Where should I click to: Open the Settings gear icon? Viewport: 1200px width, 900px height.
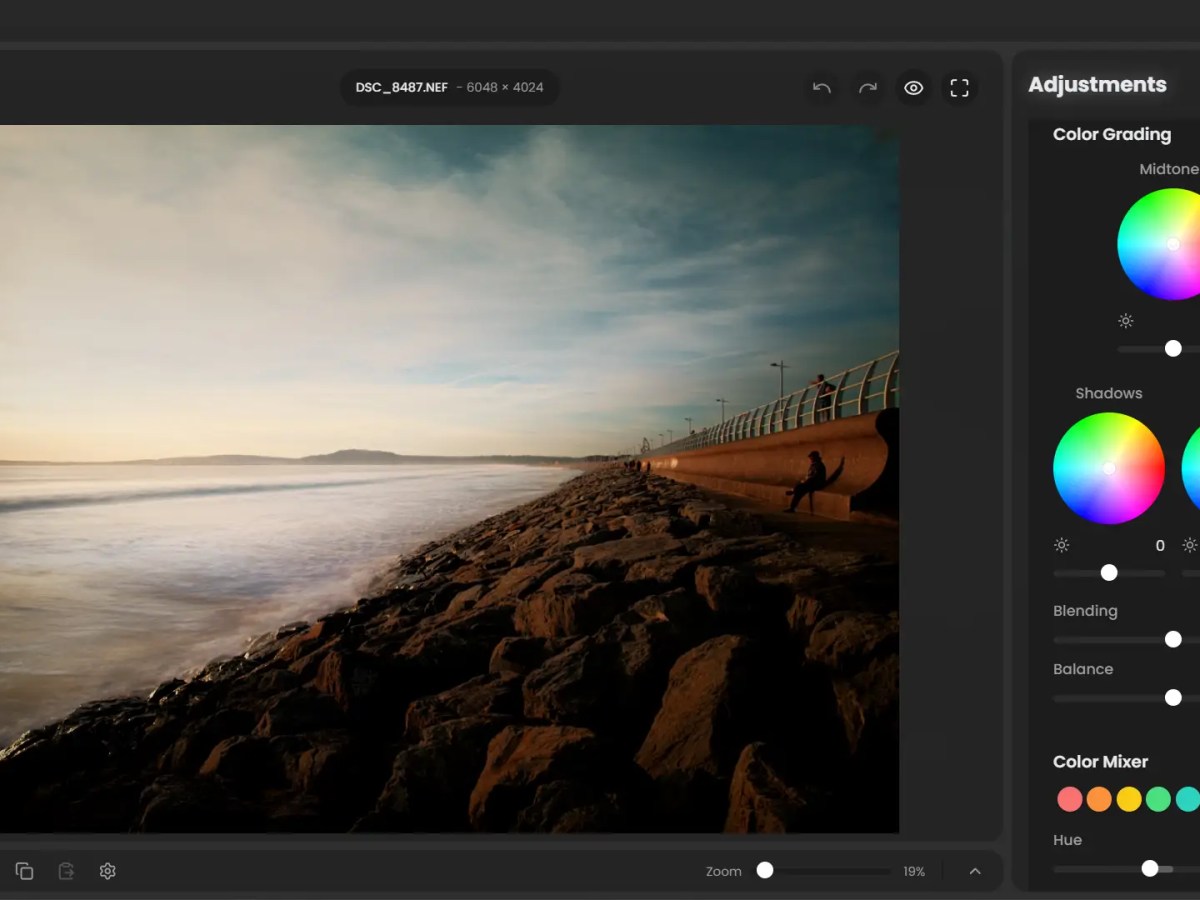pos(107,871)
